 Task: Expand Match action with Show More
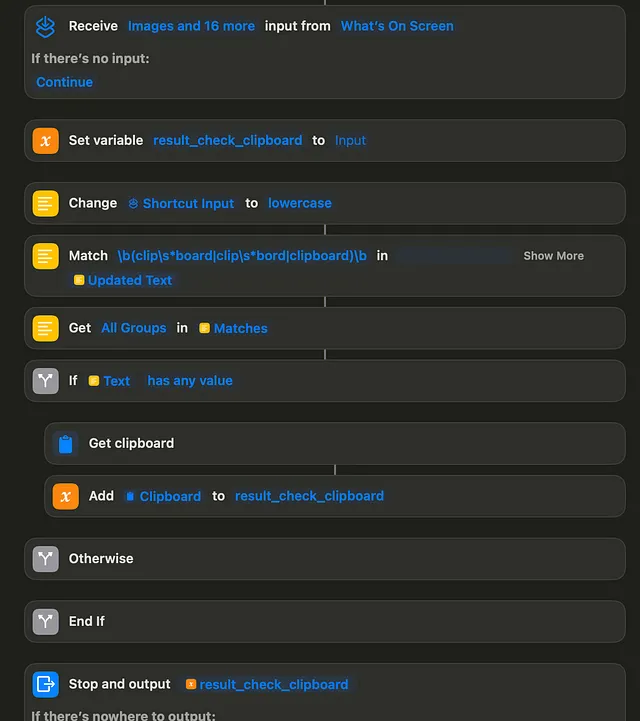[x=554, y=256]
